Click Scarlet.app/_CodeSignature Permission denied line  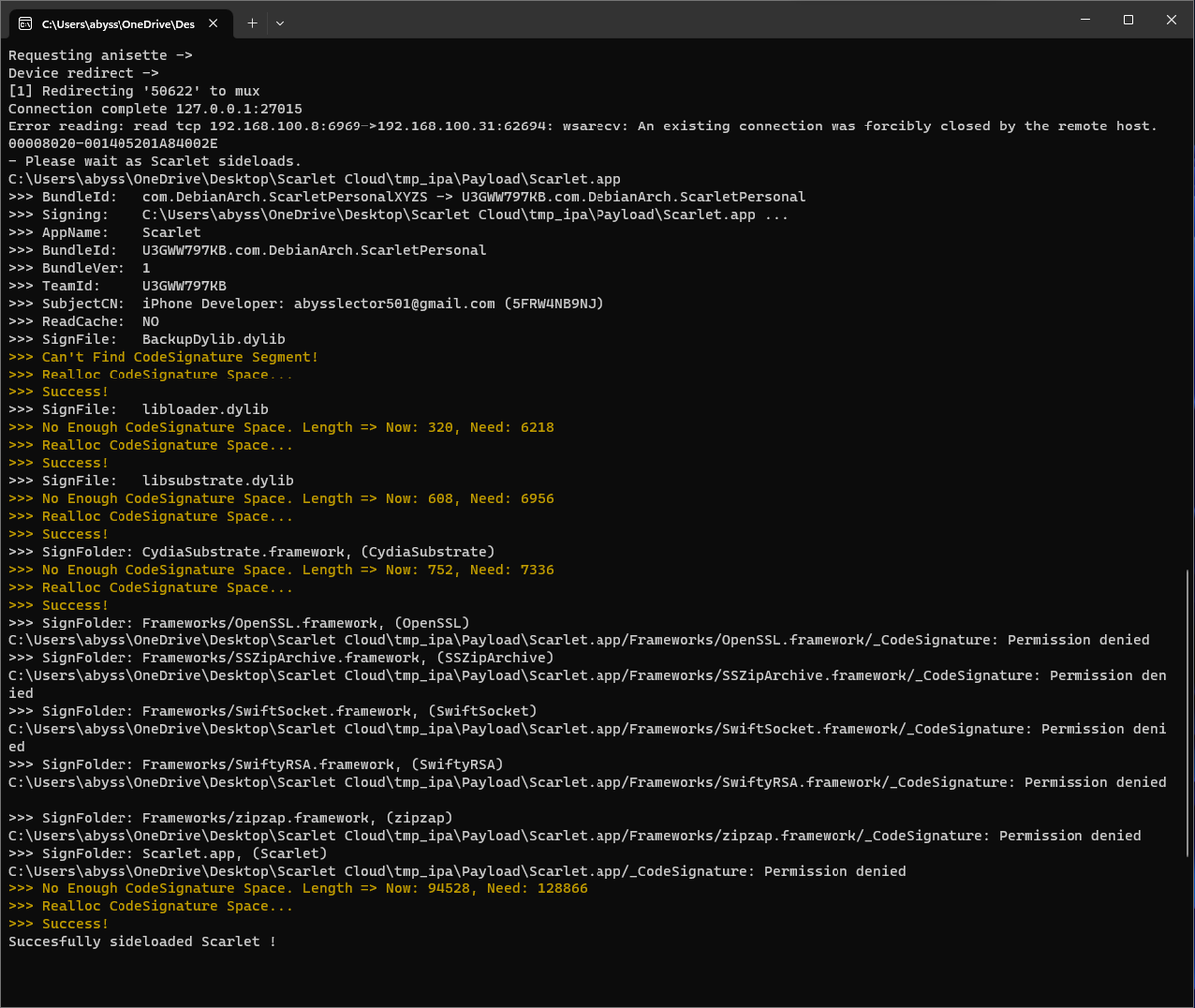point(457,872)
